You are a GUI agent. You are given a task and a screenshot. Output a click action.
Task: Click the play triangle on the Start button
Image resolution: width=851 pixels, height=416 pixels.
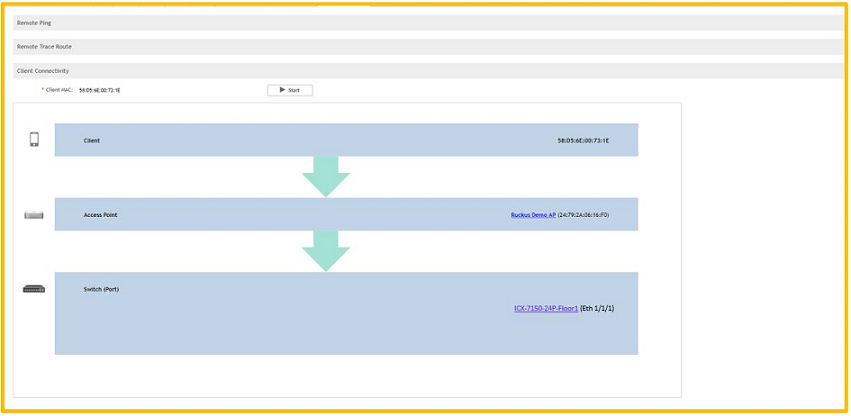point(283,90)
